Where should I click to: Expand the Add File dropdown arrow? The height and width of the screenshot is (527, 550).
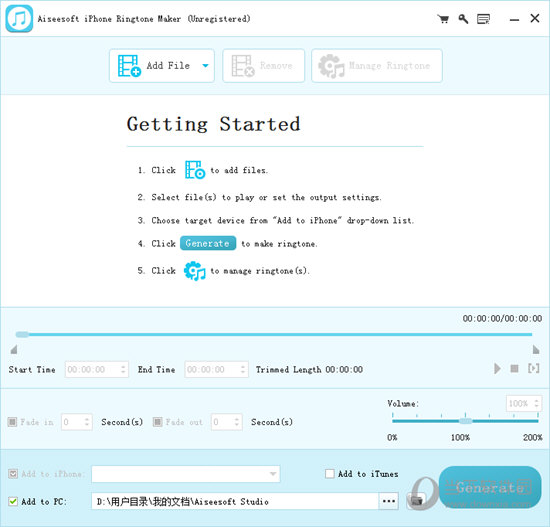(206, 66)
